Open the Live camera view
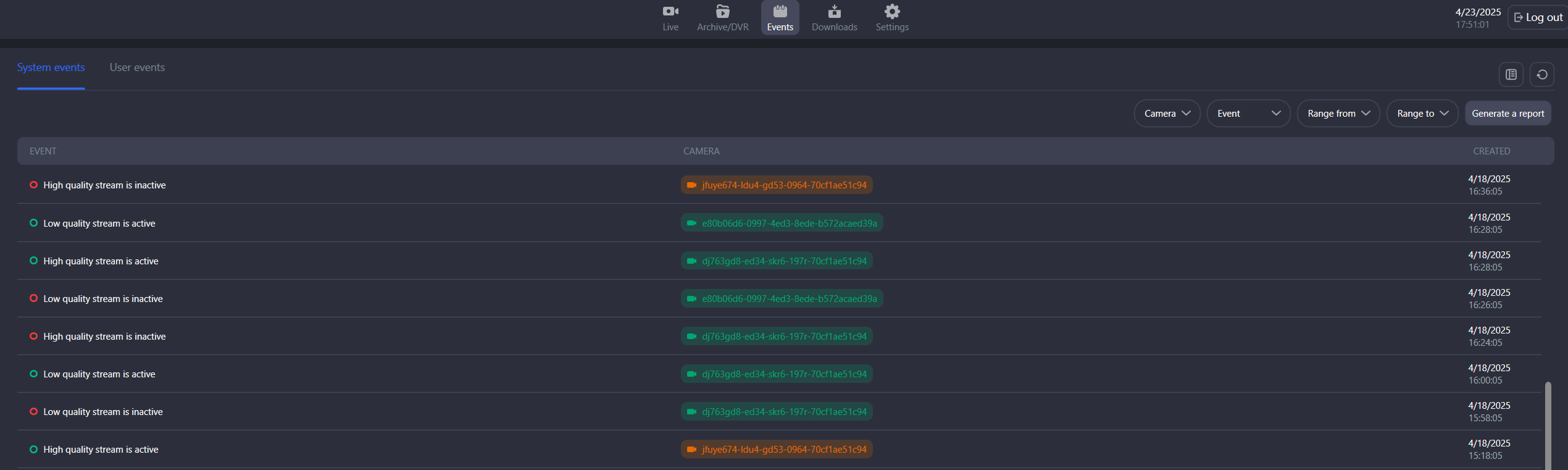The width and height of the screenshot is (1568, 470). coord(670,18)
